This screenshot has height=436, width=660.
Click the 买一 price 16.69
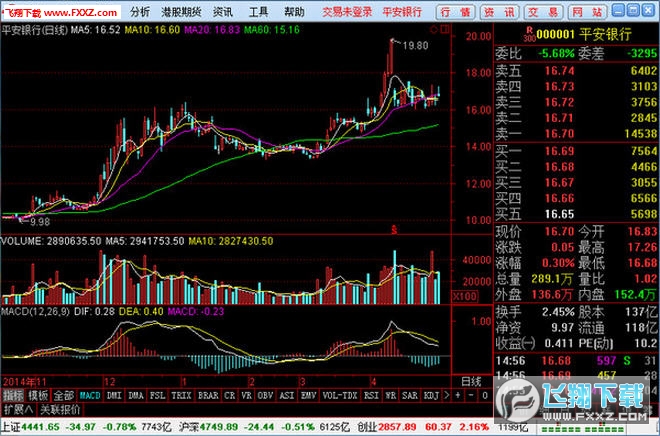[559, 151]
